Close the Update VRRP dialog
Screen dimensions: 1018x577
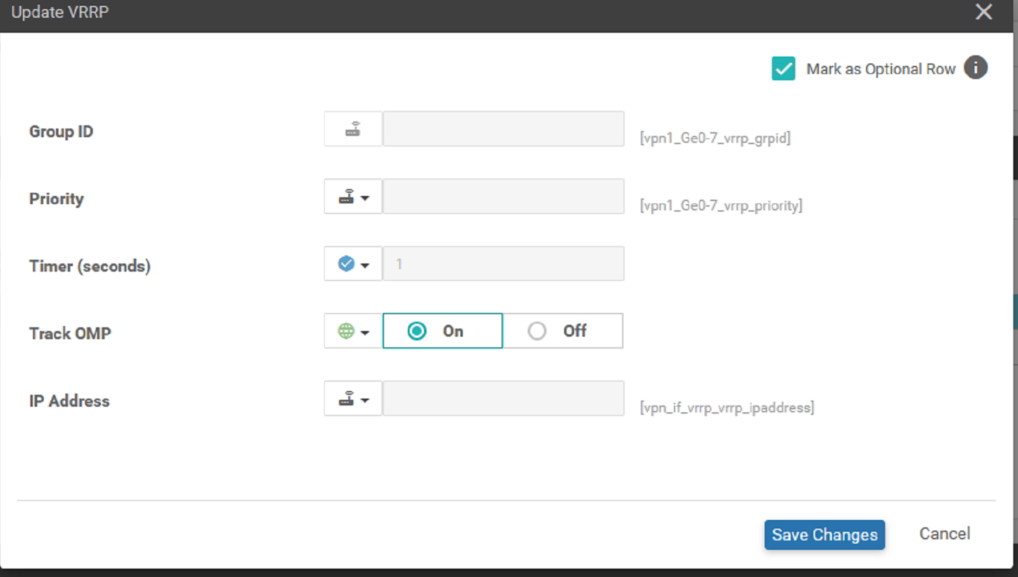(984, 12)
